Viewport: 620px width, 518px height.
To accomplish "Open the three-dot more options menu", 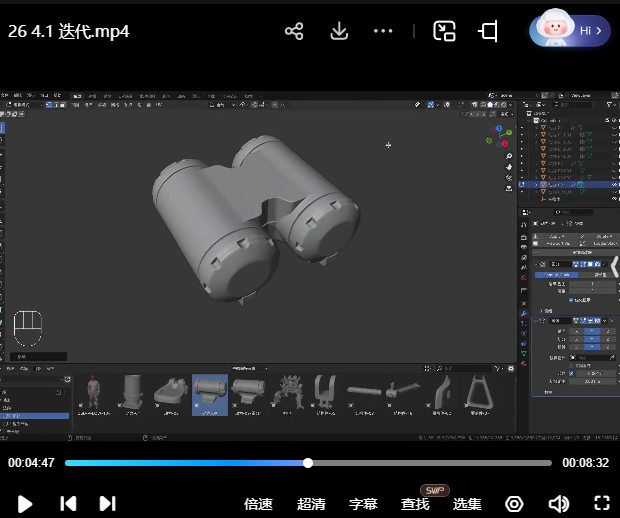I will click(x=383, y=31).
